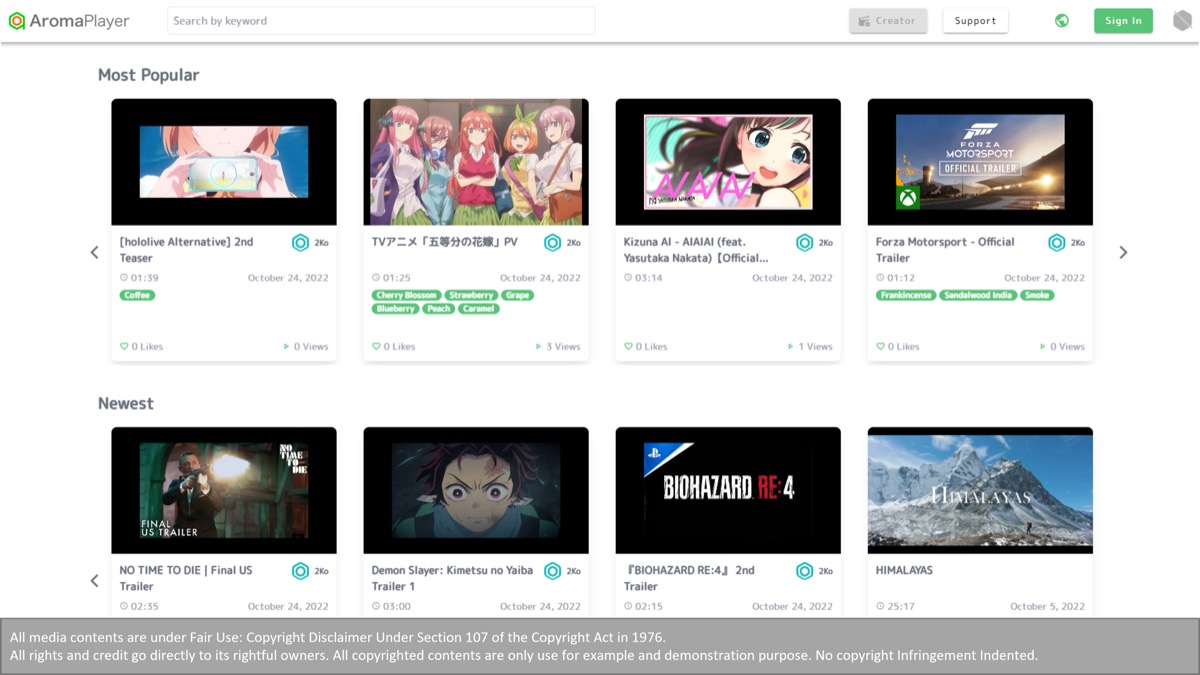Like the Kizuna AI video
1200x675 pixels.
(x=628, y=347)
